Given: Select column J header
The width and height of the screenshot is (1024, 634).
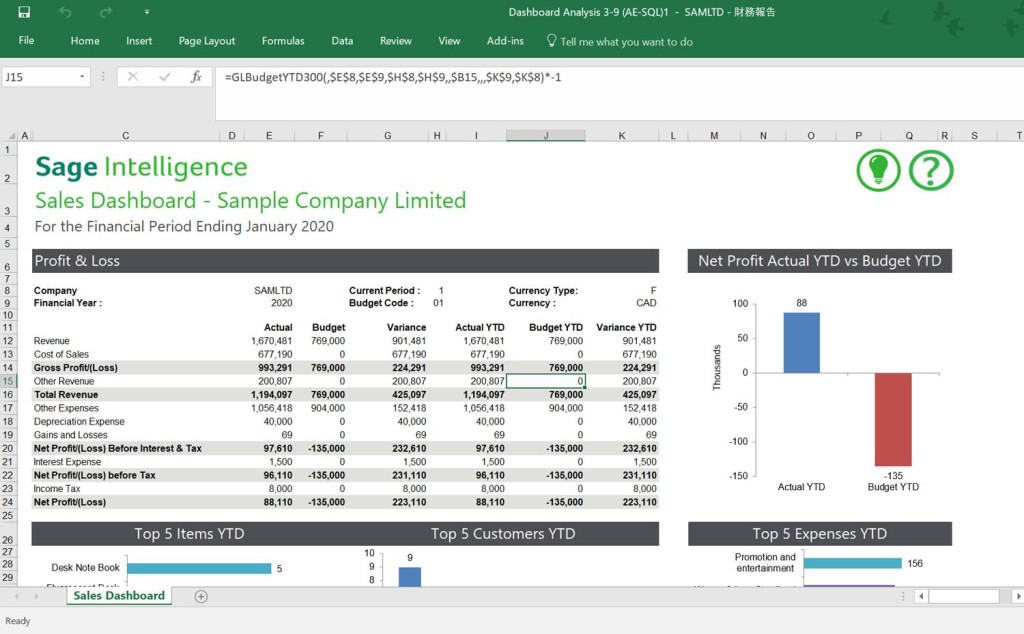Looking at the screenshot, I should [545, 136].
